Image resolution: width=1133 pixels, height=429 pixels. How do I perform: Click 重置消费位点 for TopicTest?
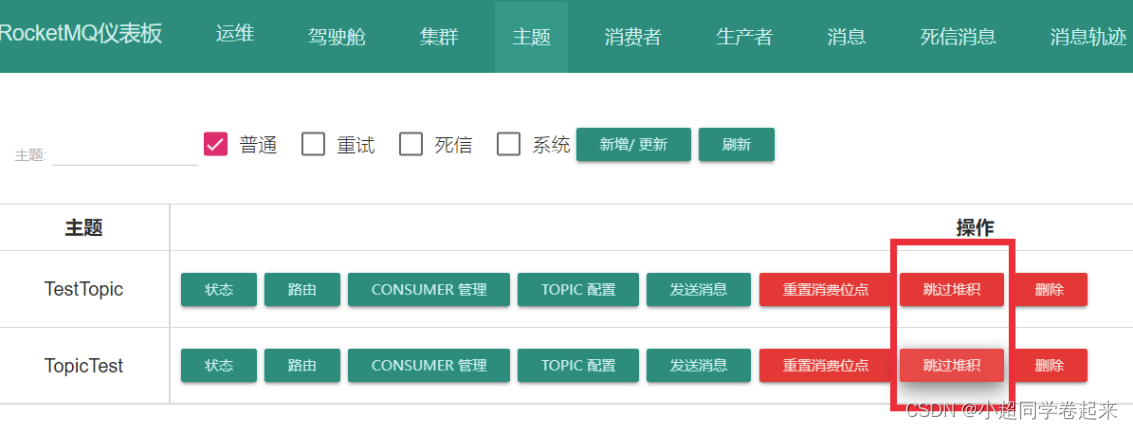tap(825, 365)
